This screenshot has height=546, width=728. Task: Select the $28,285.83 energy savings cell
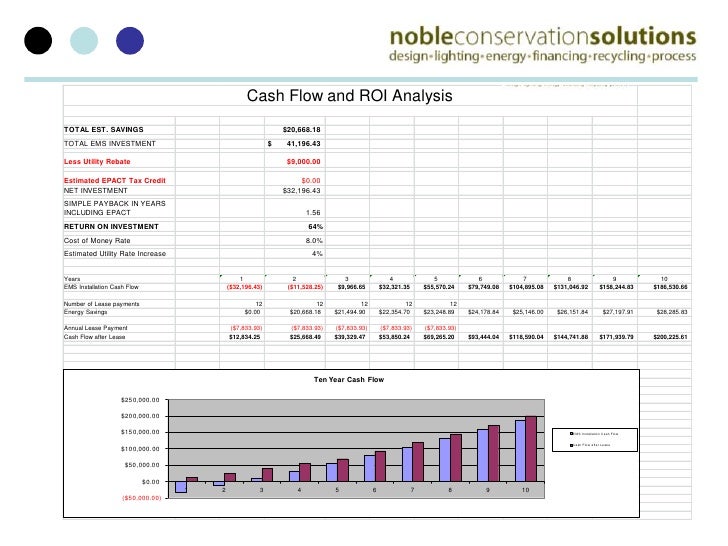point(672,312)
